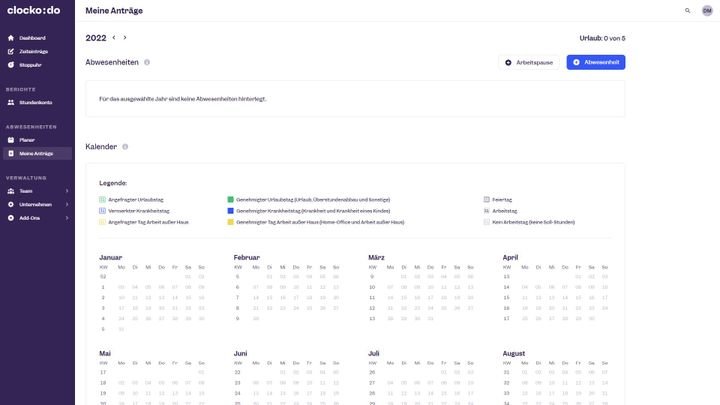Show info icon next to Abwesenheiten
The height and width of the screenshot is (405, 720).
(x=147, y=62)
